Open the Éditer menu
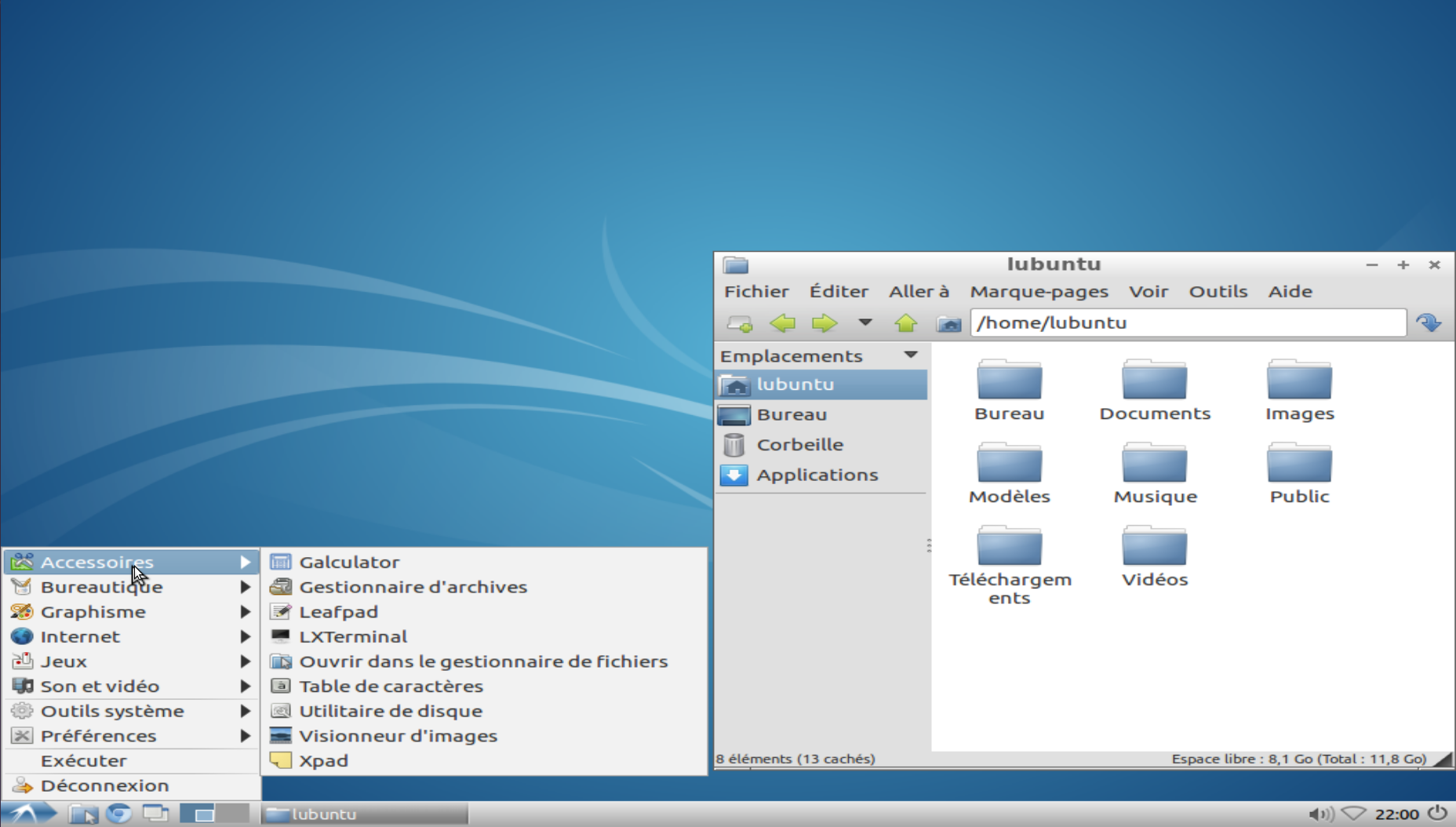The width and height of the screenshot is (1456, 827). click(x=839, y=292)
